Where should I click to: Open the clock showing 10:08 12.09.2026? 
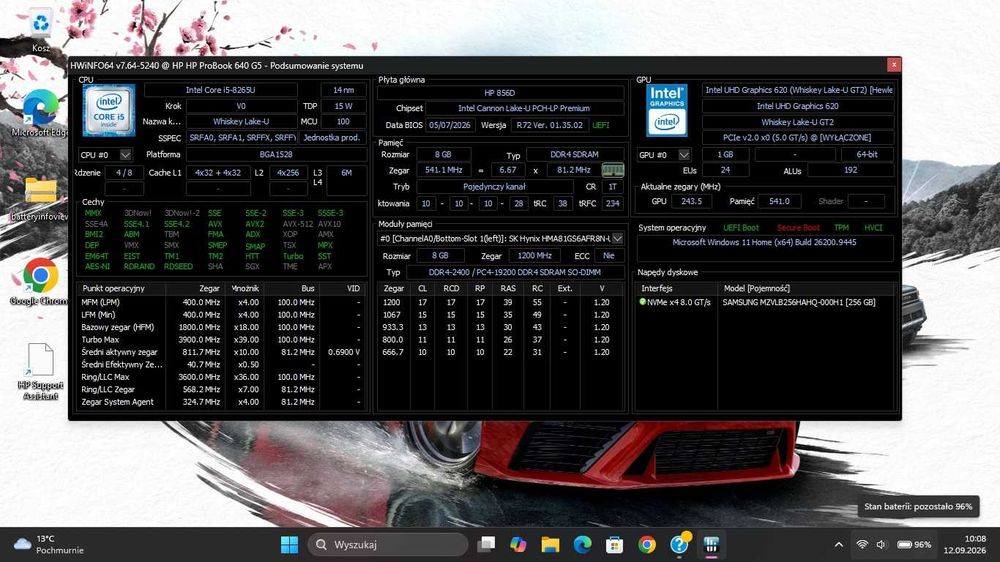point(965,545)
